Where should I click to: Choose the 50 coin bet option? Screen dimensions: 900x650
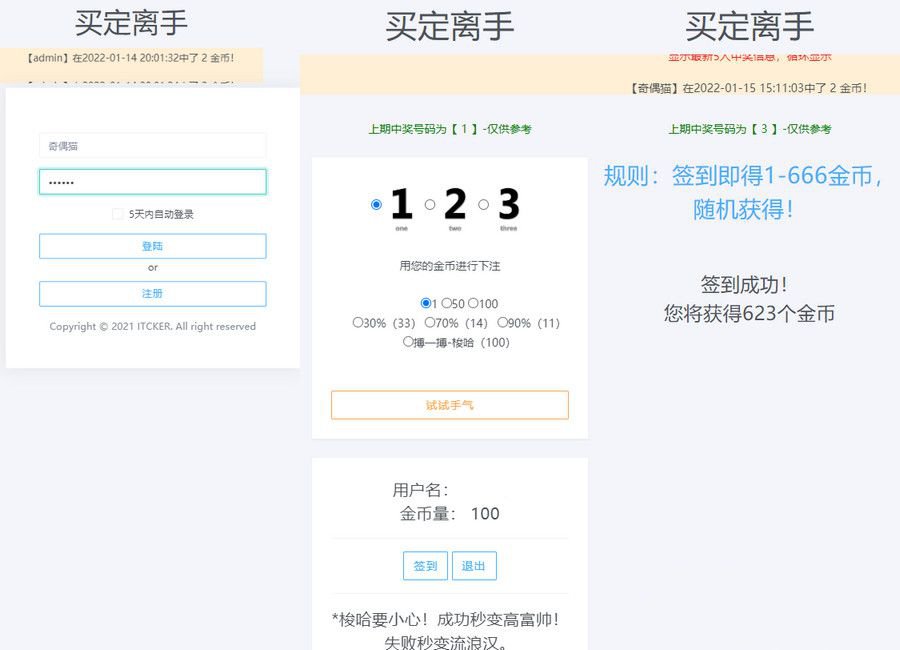click(x=447, y=303)
